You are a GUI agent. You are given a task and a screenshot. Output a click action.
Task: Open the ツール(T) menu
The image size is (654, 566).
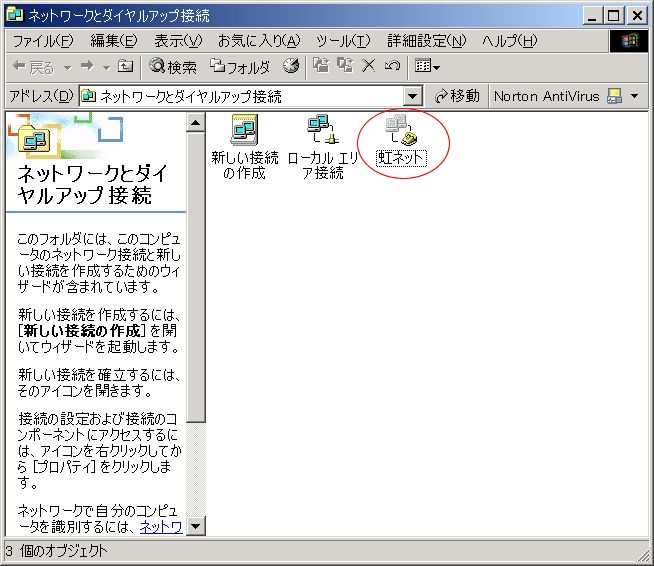click(343, 41)
